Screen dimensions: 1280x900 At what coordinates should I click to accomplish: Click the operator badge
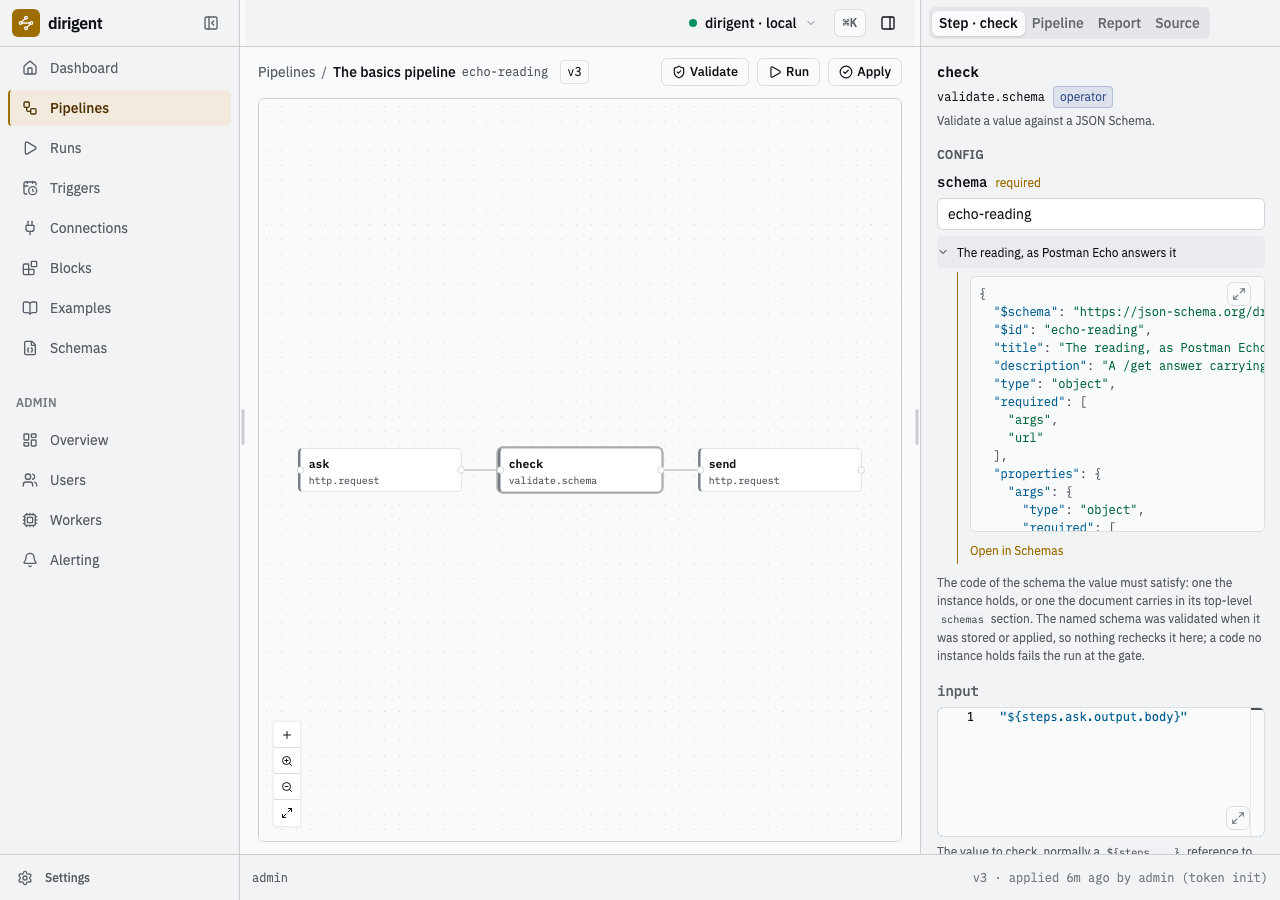1083,97
